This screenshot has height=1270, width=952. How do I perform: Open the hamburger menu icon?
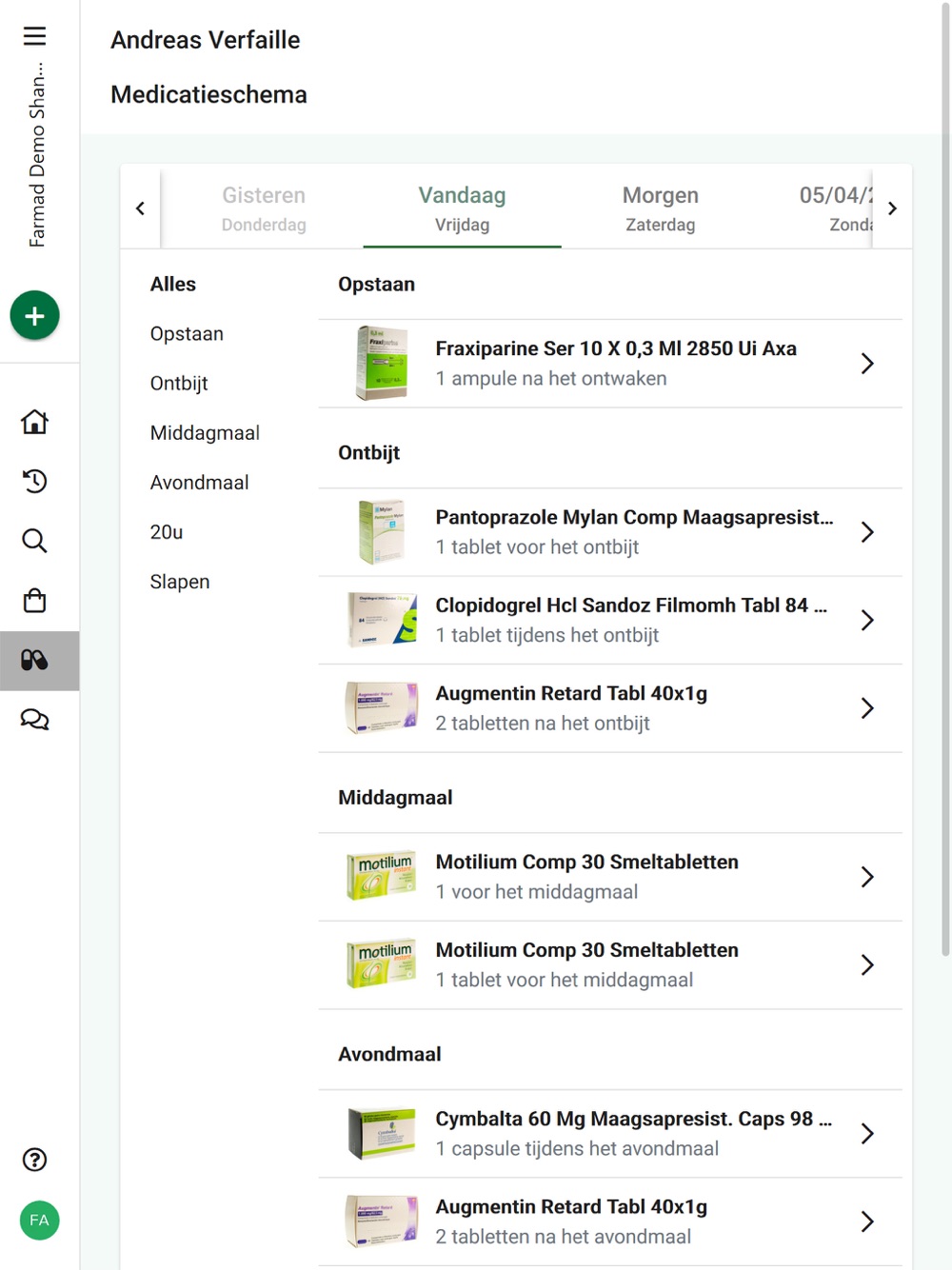point(35,36)
